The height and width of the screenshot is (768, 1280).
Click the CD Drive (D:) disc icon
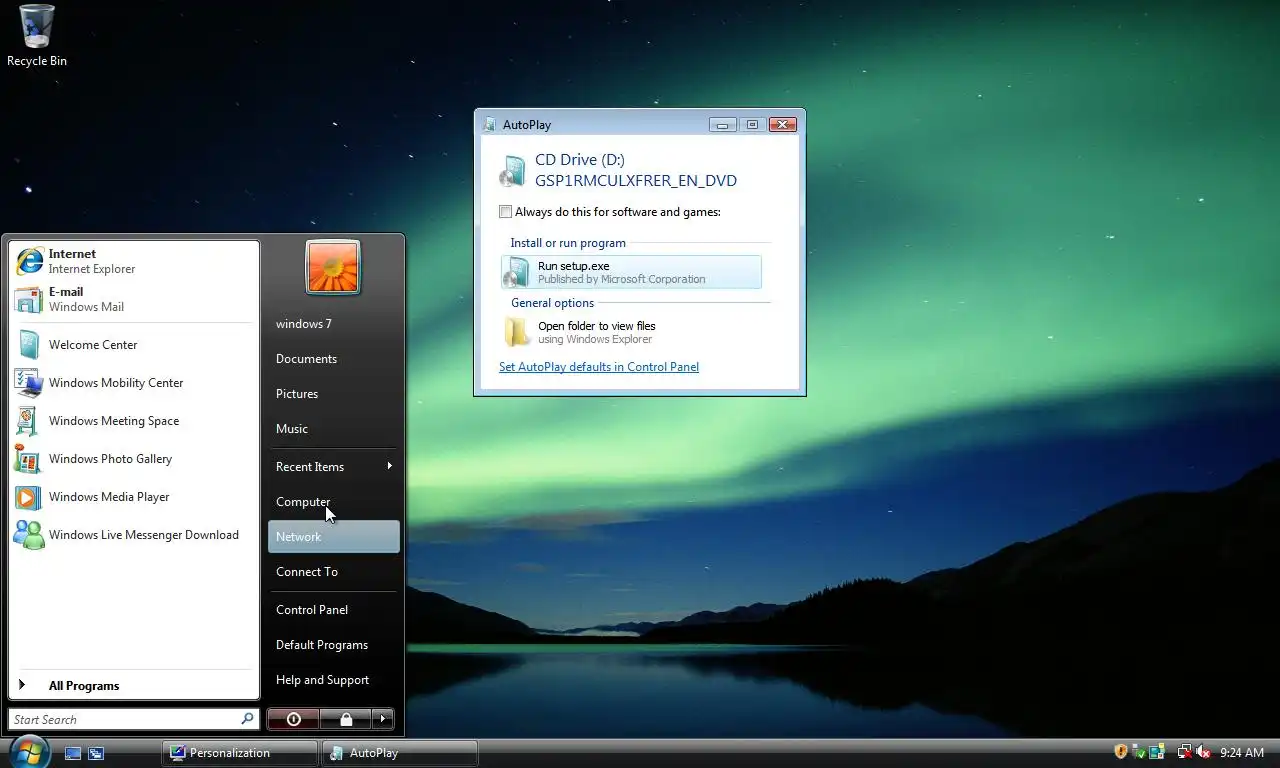[x=513, y=171]
